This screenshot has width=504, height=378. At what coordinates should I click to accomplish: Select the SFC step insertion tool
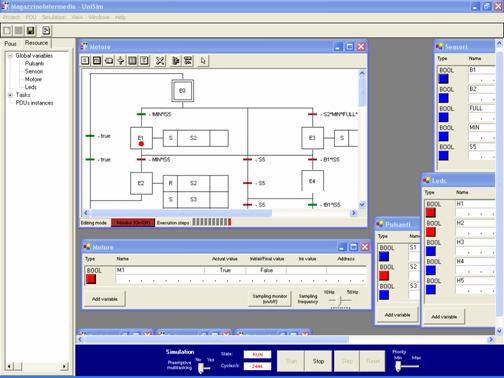coord(85,60)
